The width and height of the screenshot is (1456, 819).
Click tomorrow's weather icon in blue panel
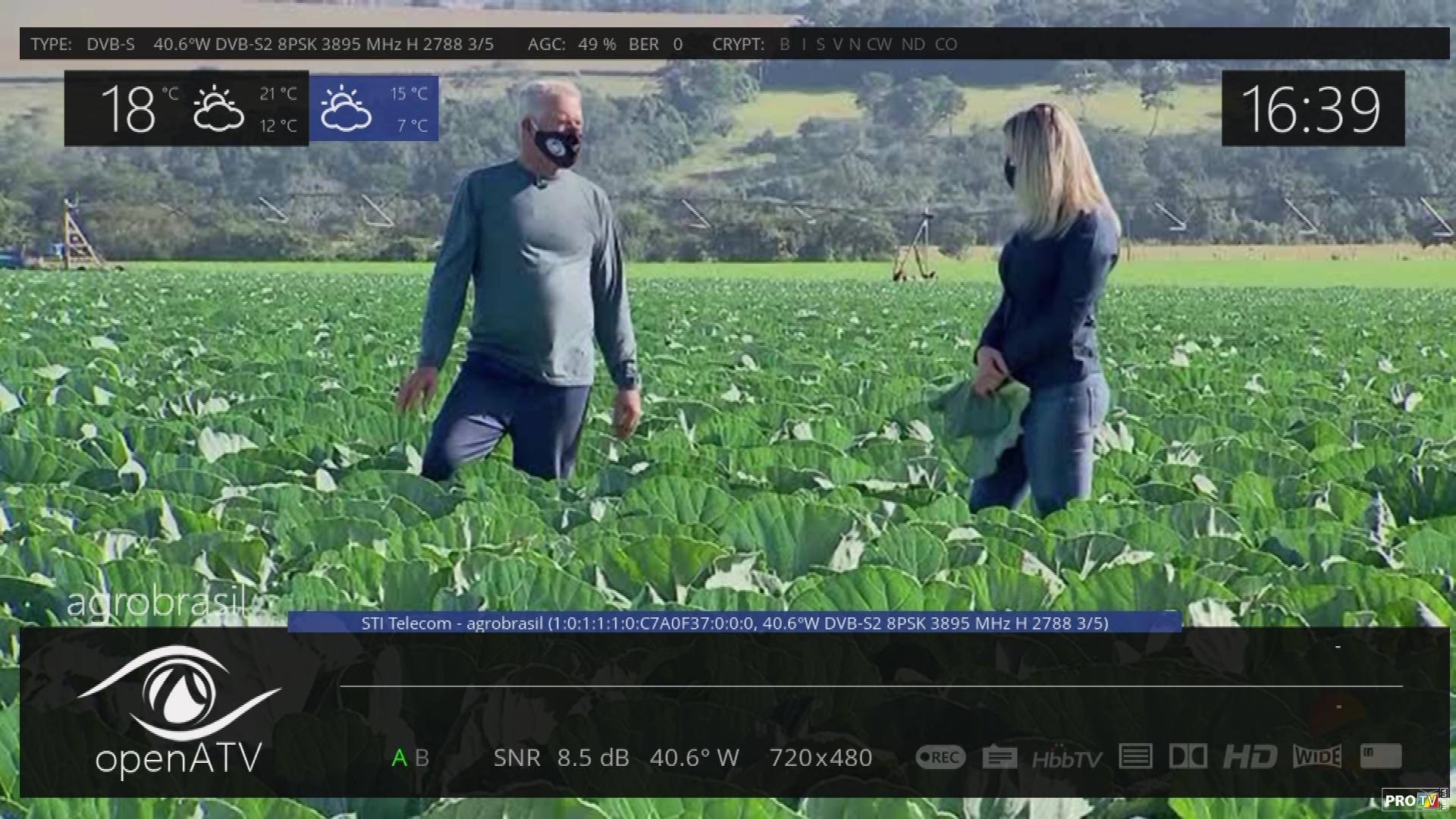(x=346, y=108)
